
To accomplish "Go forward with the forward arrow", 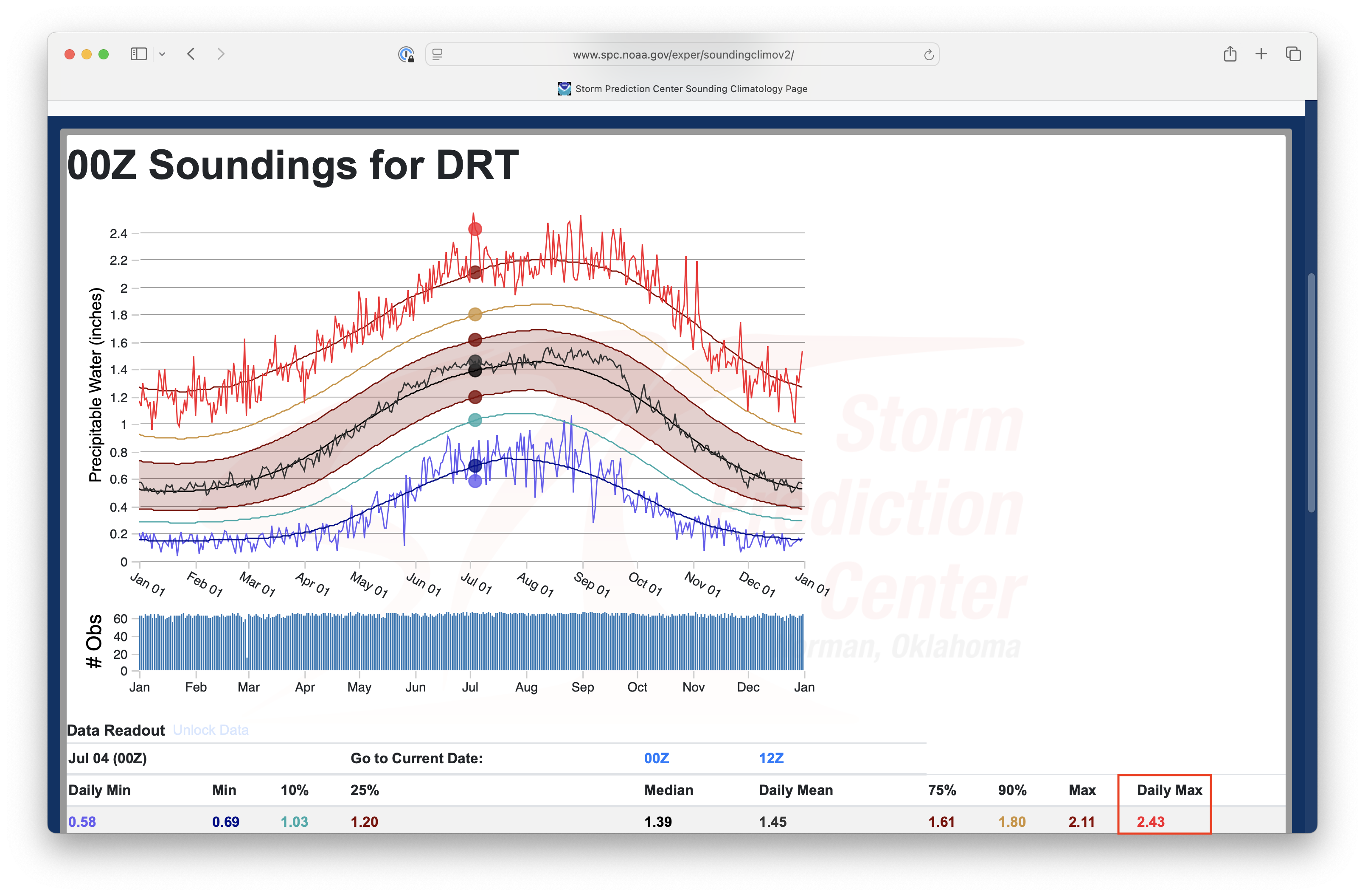I will click(x=221, y=54).
